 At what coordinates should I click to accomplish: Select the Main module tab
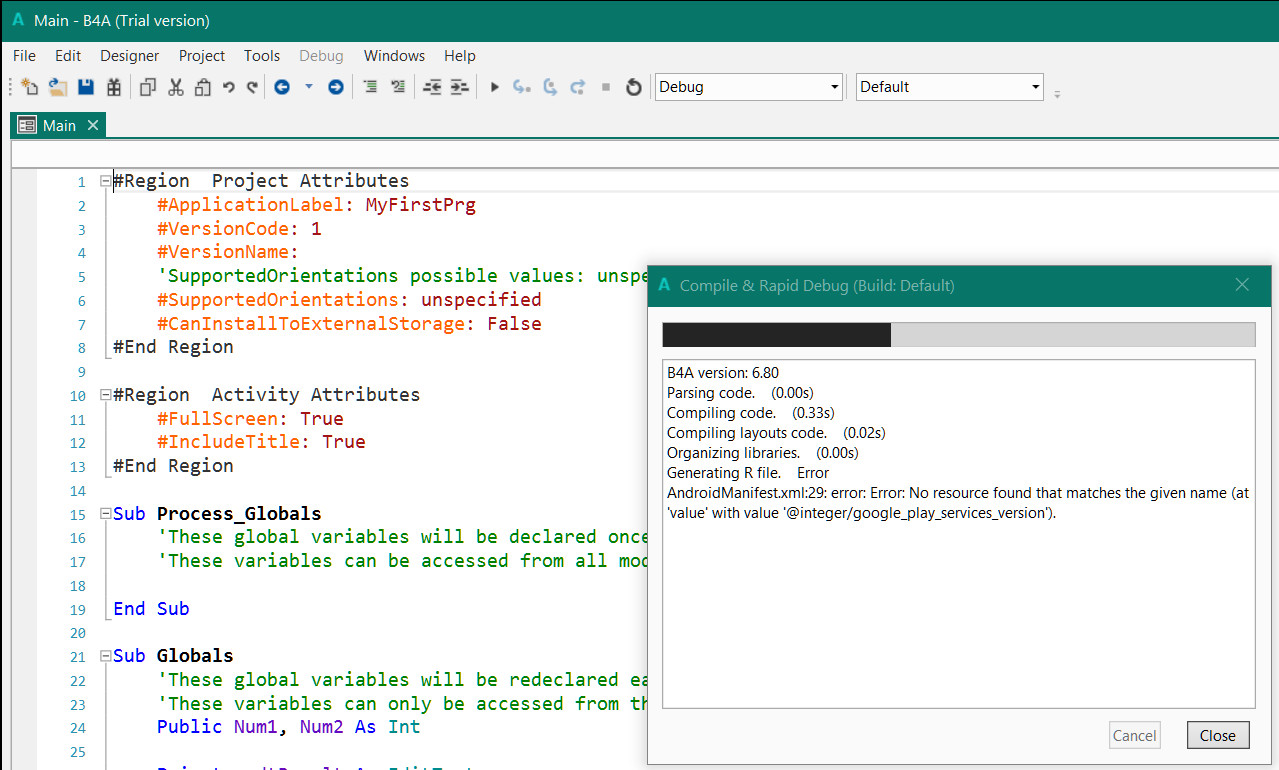(x=58, y=125)
